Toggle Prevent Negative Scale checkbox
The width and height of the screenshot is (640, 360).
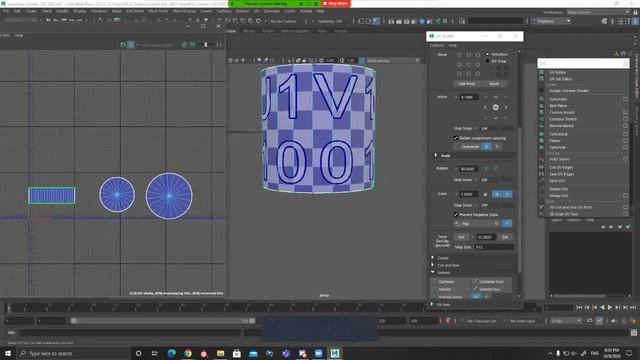click(456, 214)
